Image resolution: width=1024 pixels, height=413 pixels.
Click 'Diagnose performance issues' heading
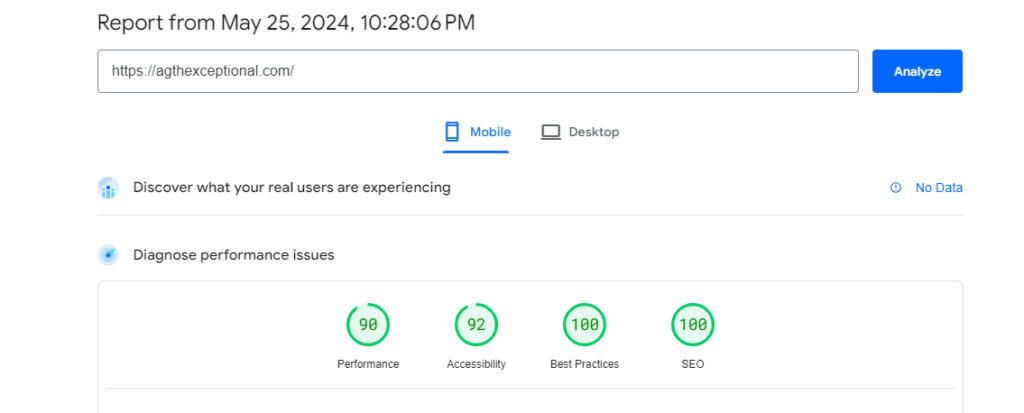point(234,255)
